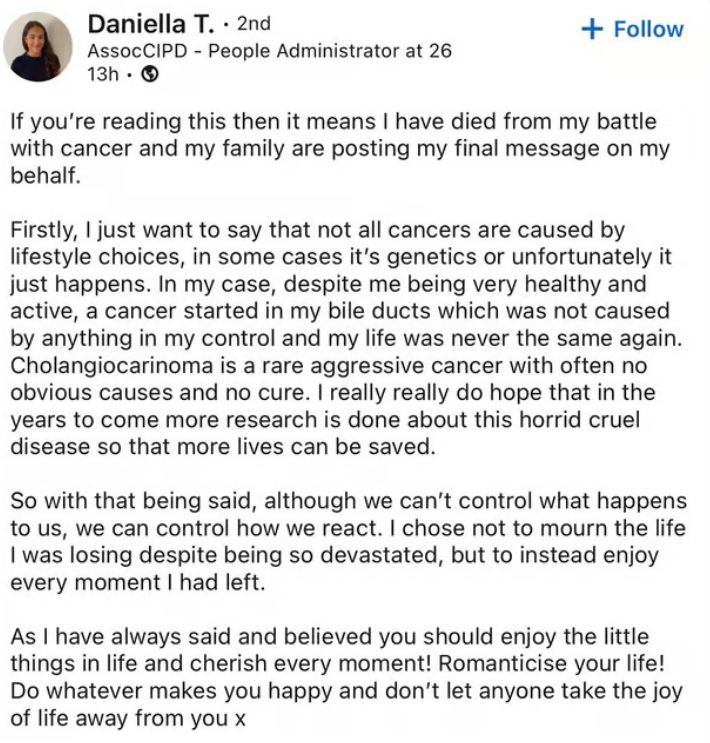Click the 'People Administrator at 26' headline text
Image resolution: width=710 pixels, height=743 pixels.
click(330, 50)
